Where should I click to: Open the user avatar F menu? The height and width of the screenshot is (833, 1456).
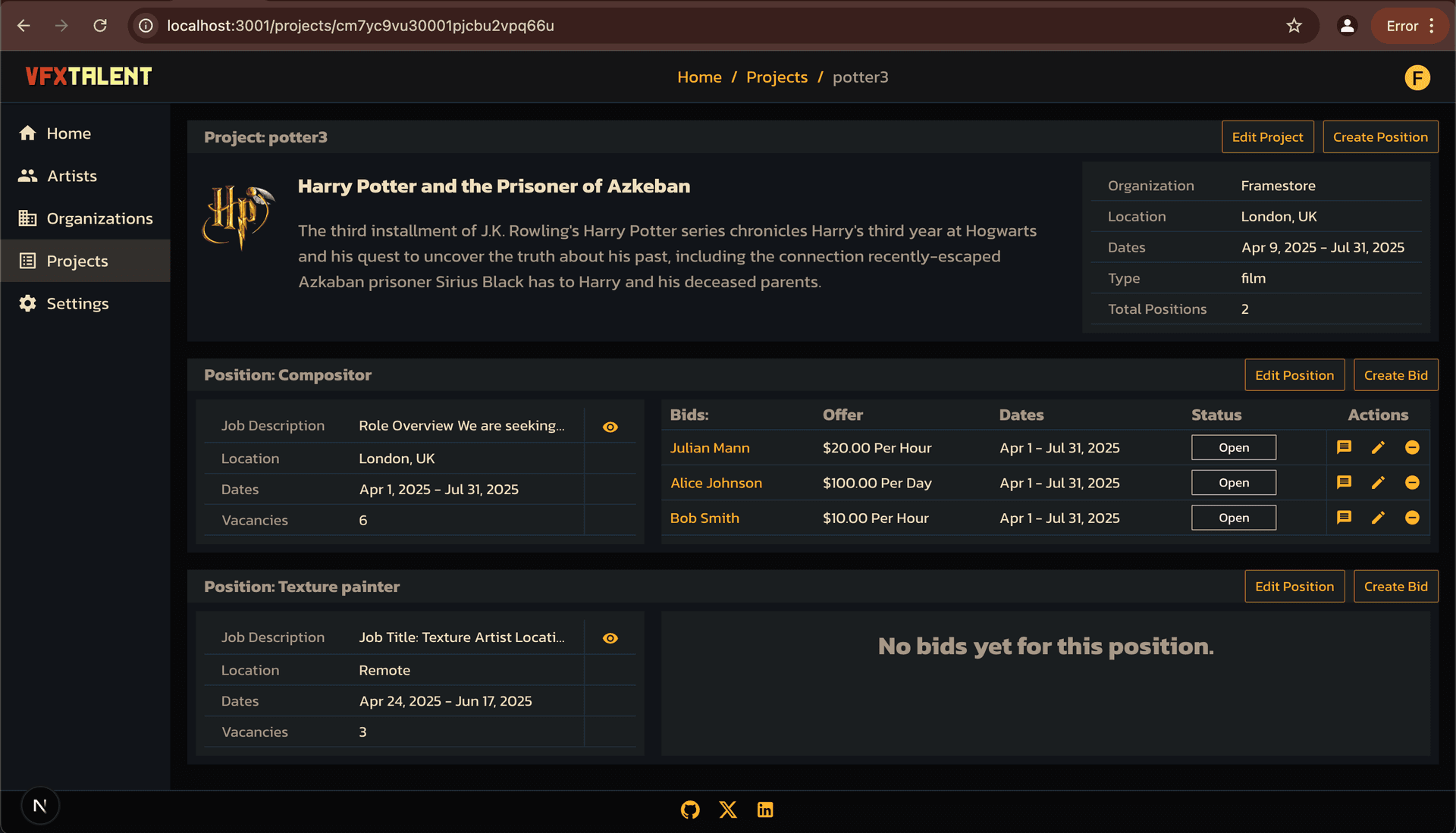(x=1417, y=77)
